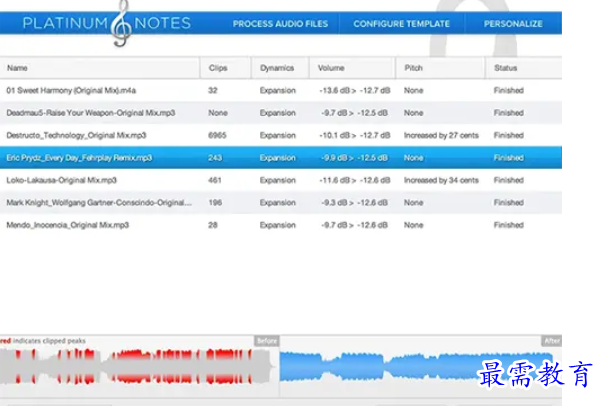Click the -11.6 dB > -12.6 dB volume cell

(x=355, y=180)
